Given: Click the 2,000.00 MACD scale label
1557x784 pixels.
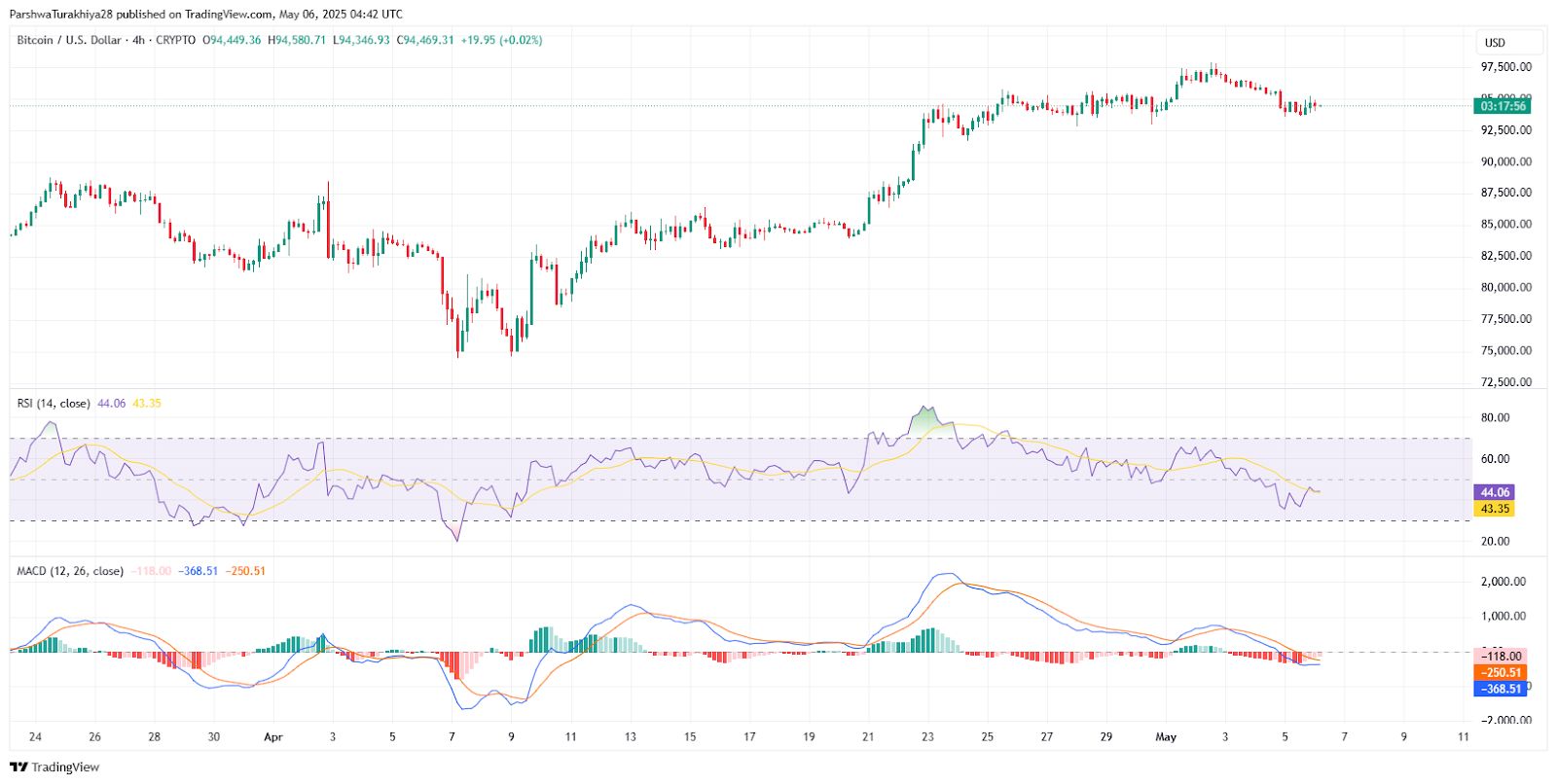Looking at the screenshot, I should click(1503, 582).
